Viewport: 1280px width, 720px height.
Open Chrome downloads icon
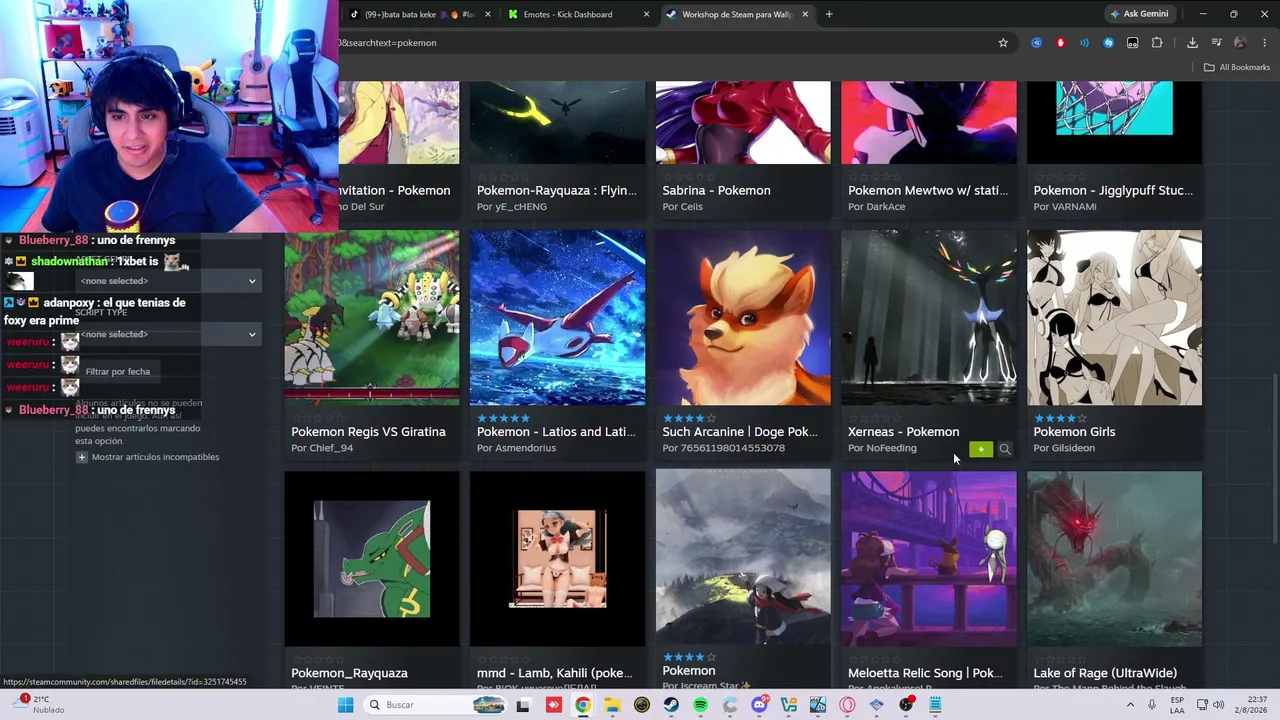click(1192, 43)
